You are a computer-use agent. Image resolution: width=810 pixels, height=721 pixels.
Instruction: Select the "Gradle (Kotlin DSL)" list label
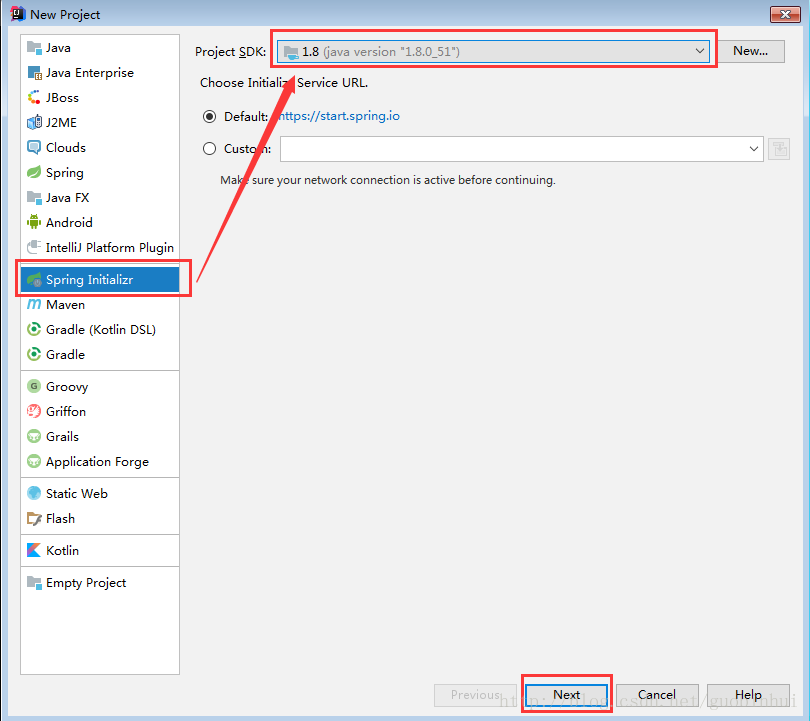[x=101, y=330]
